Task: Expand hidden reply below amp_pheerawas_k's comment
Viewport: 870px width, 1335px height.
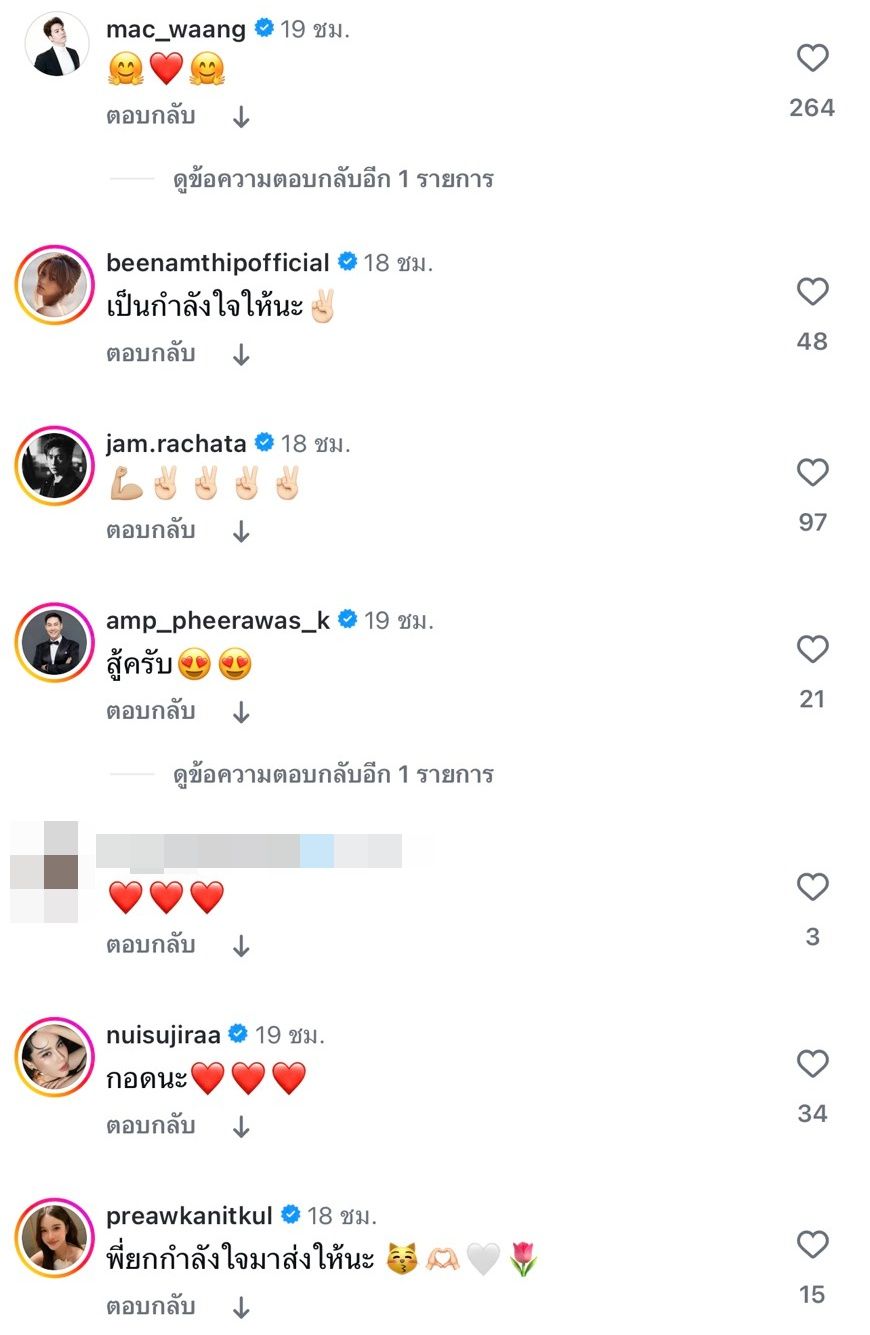Action: click(333, 775)
